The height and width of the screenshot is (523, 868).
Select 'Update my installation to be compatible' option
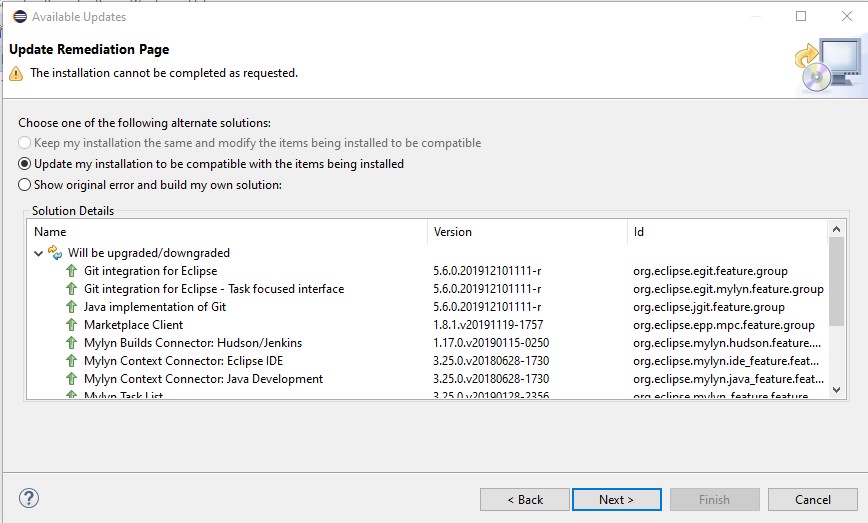click(x=211, y=164)
